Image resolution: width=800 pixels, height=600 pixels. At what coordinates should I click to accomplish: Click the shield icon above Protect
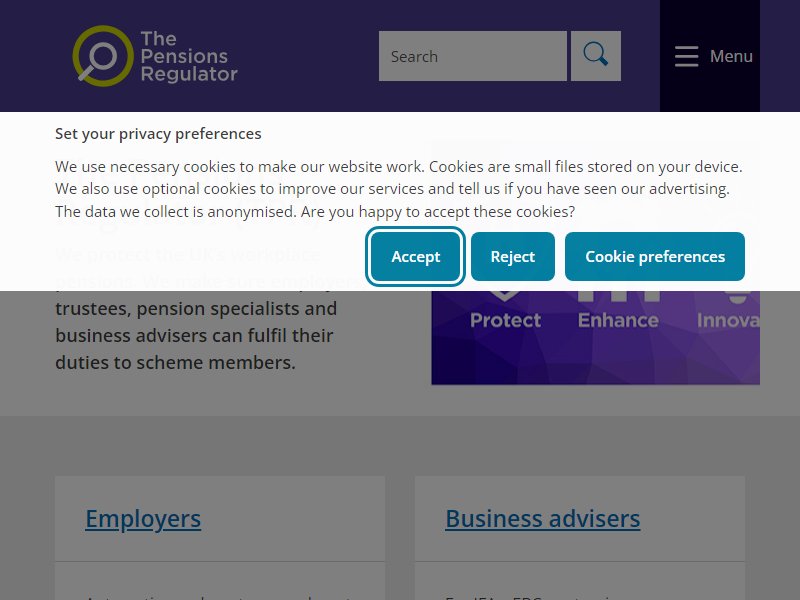[x=505, y=296]
